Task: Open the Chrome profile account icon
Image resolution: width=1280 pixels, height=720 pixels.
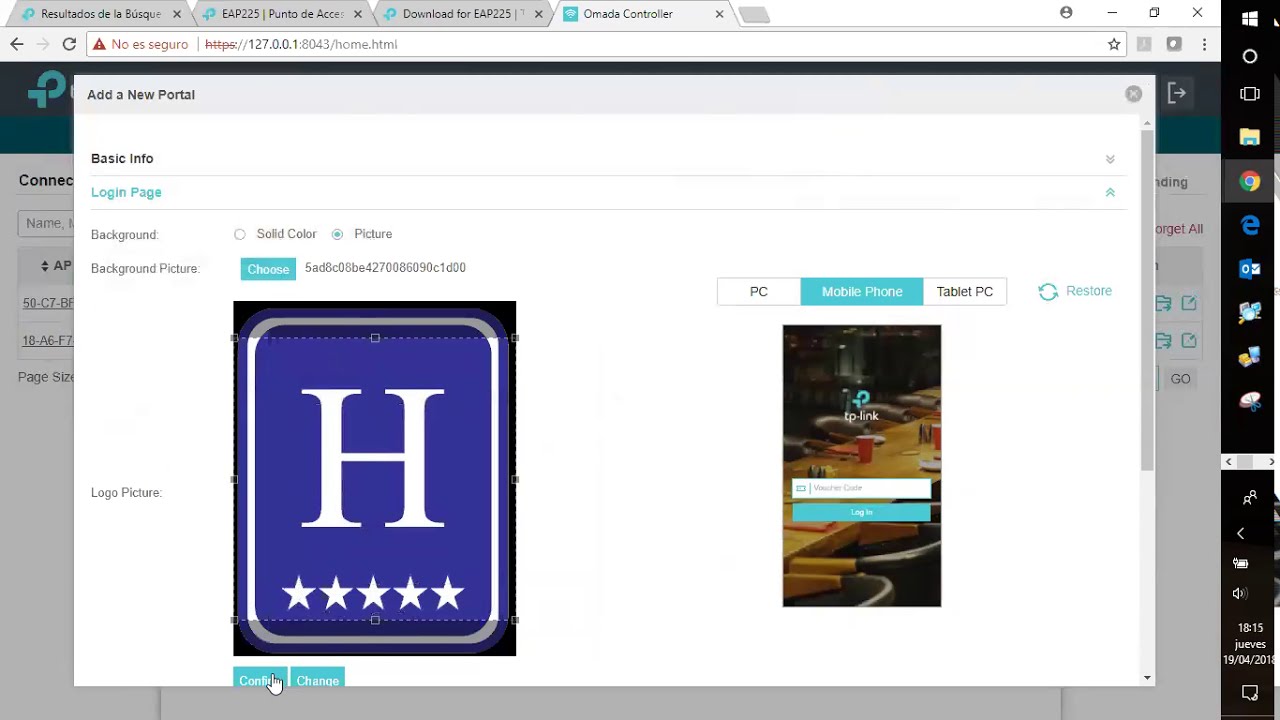Action: (1066, 13)
